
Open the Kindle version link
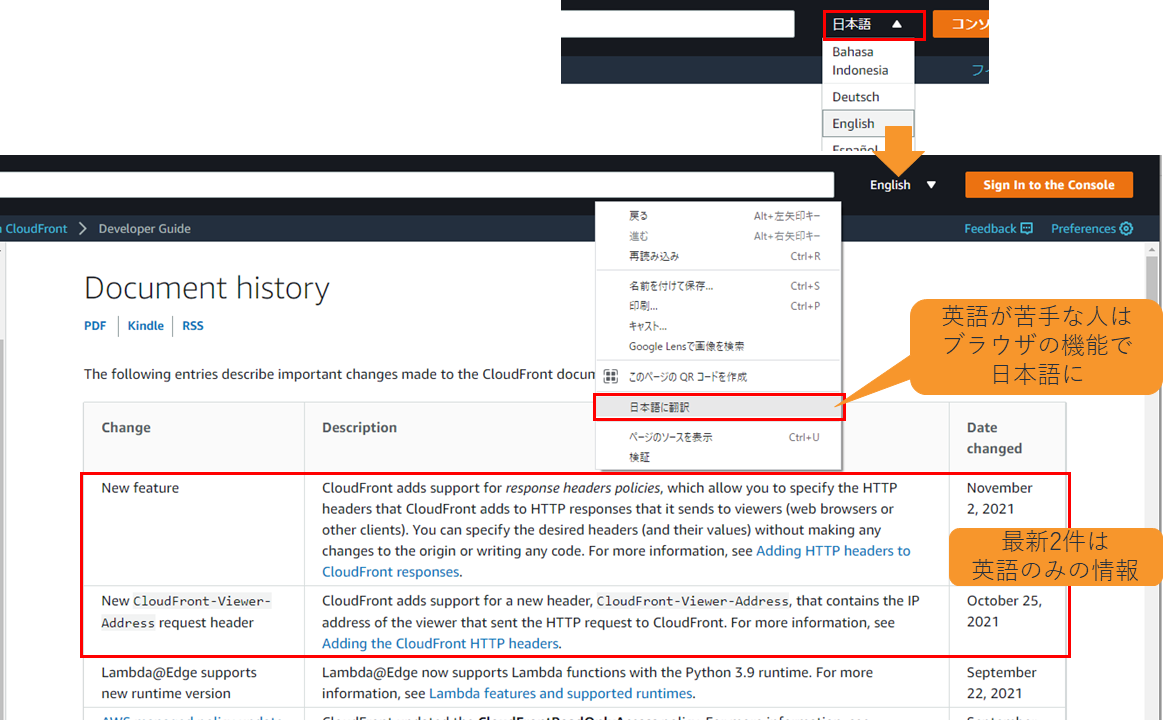145,326
